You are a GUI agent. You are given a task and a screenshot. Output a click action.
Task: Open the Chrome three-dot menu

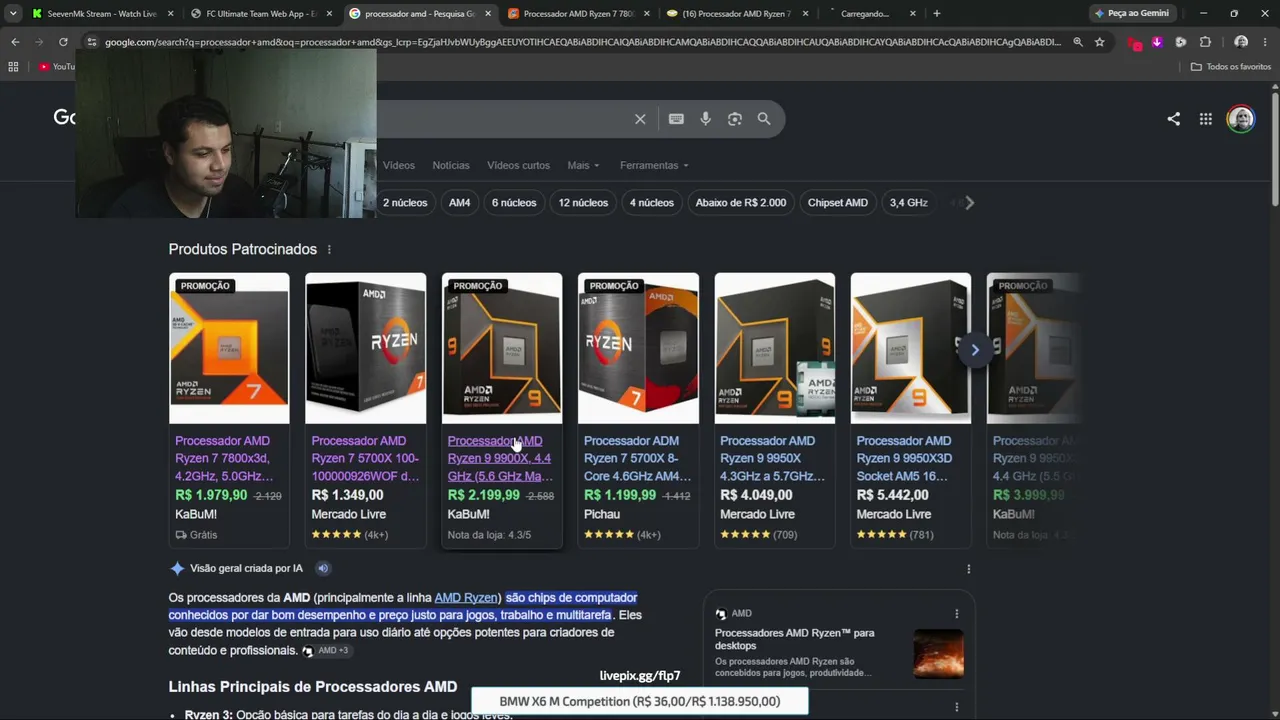pos(1266,42)
